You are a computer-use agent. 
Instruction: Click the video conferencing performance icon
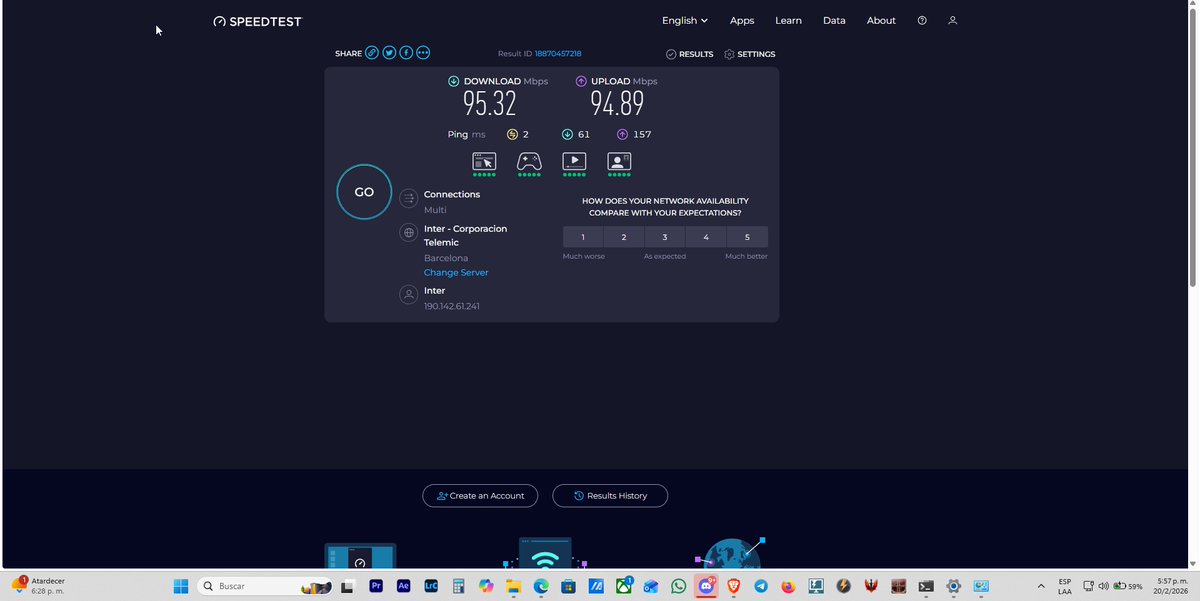[x=619, y=160]
